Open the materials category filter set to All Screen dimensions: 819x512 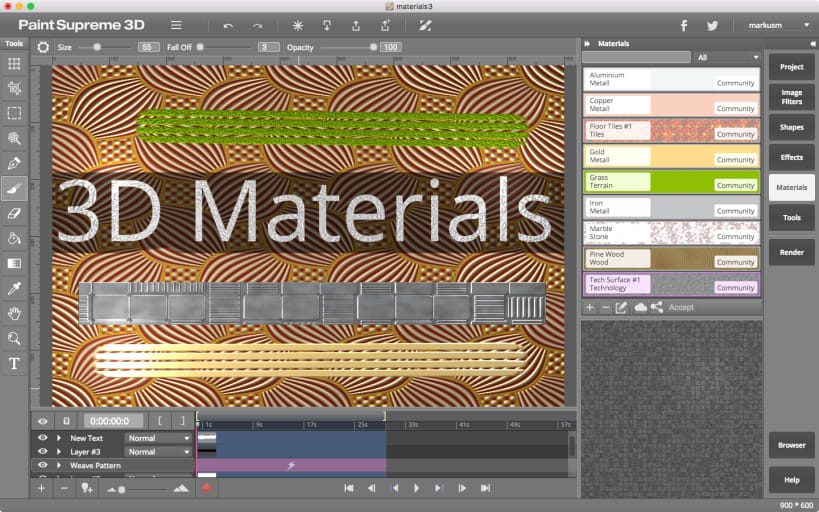pyautogui.click(x=728, y=58)
